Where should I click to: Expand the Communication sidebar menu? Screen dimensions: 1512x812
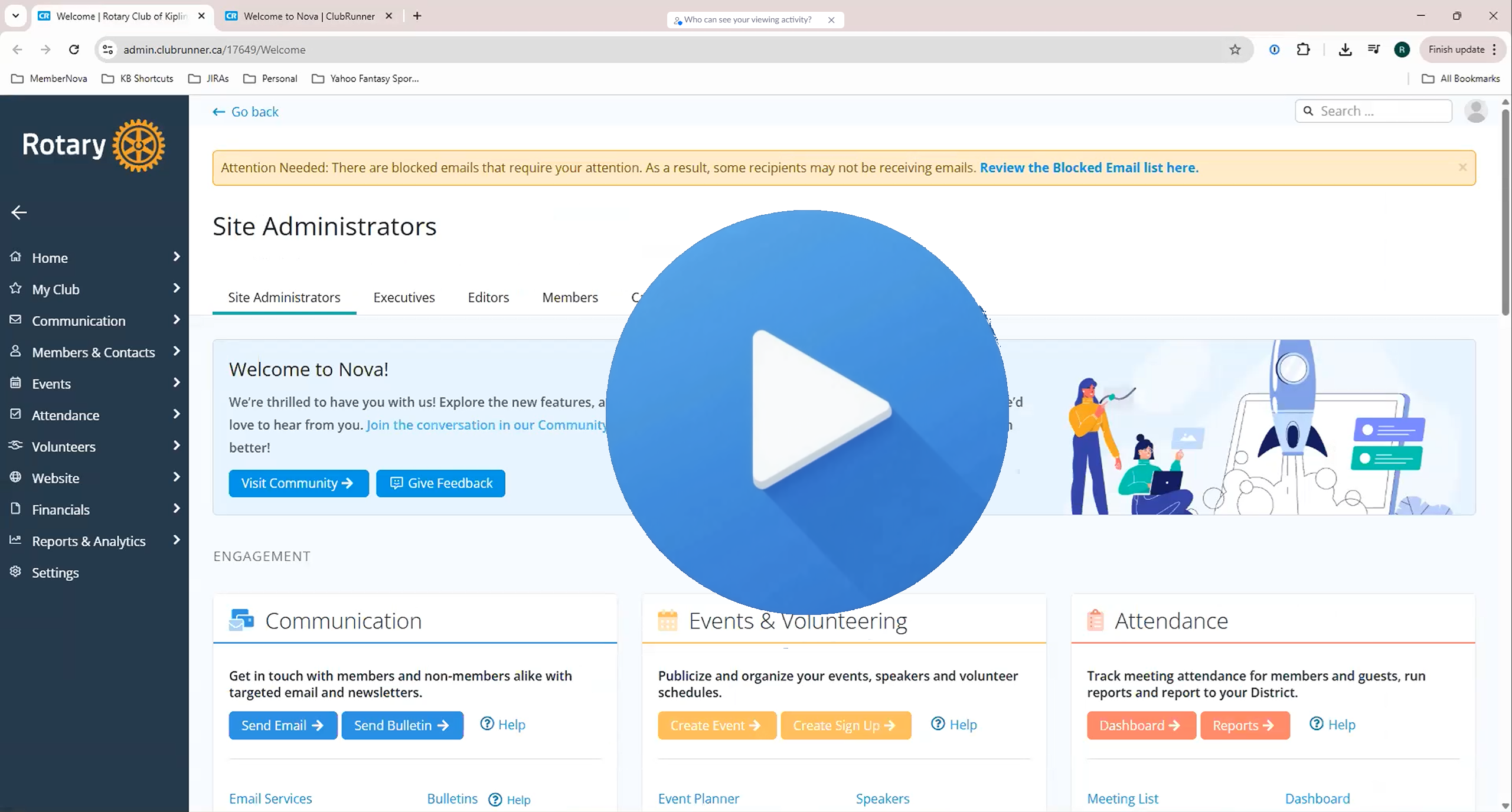[x=175, y=320]
